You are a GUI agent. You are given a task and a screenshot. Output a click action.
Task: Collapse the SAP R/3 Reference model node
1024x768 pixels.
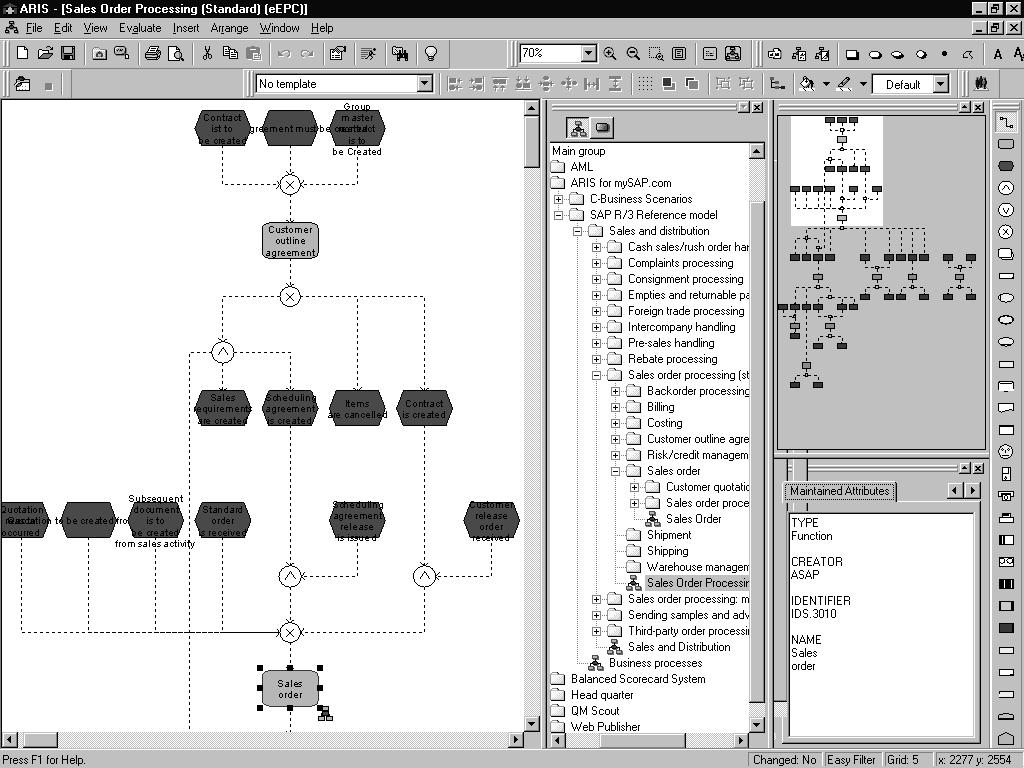tap(558, 215)
